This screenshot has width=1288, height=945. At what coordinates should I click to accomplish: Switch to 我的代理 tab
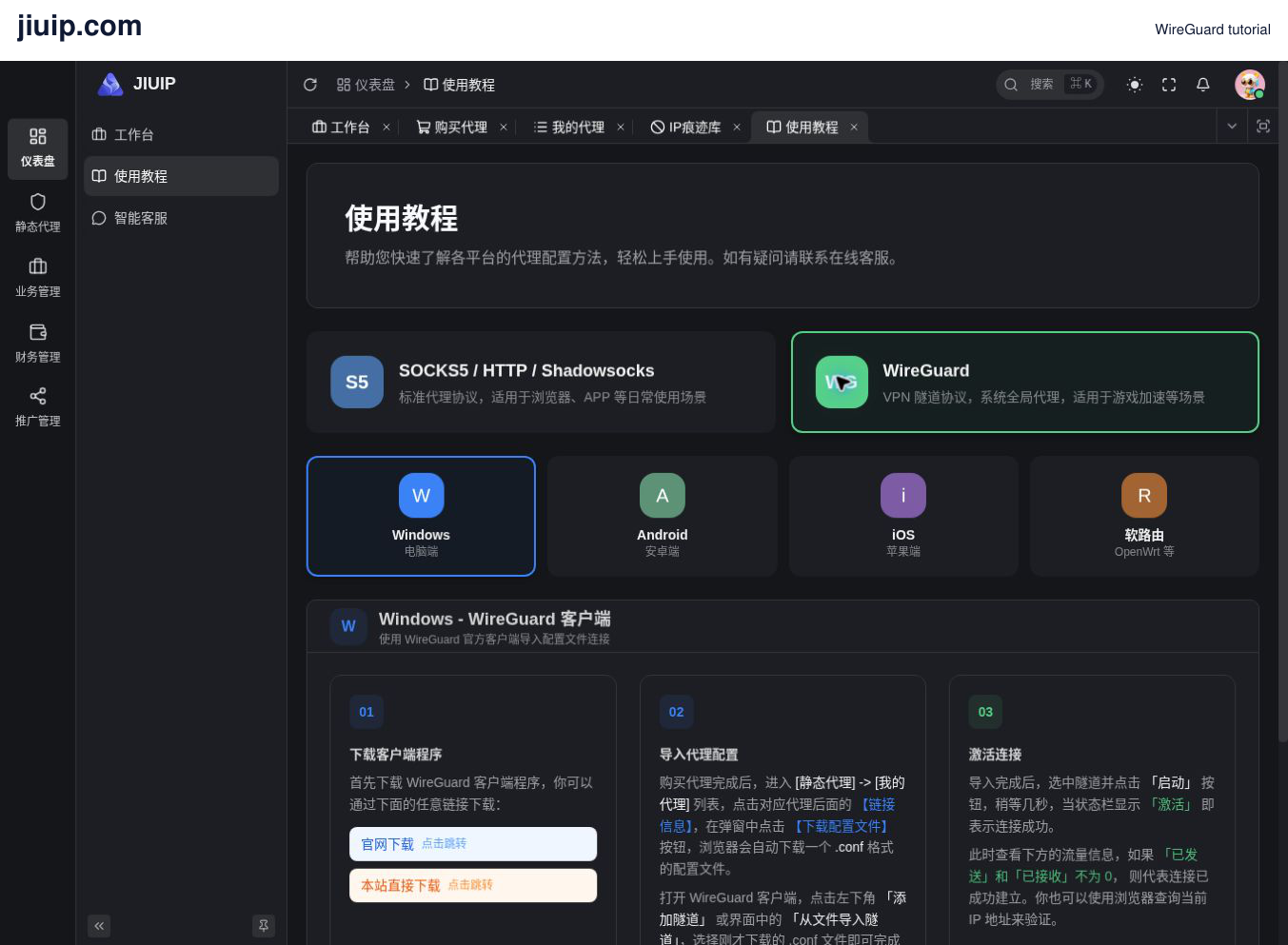pos(569,128)
